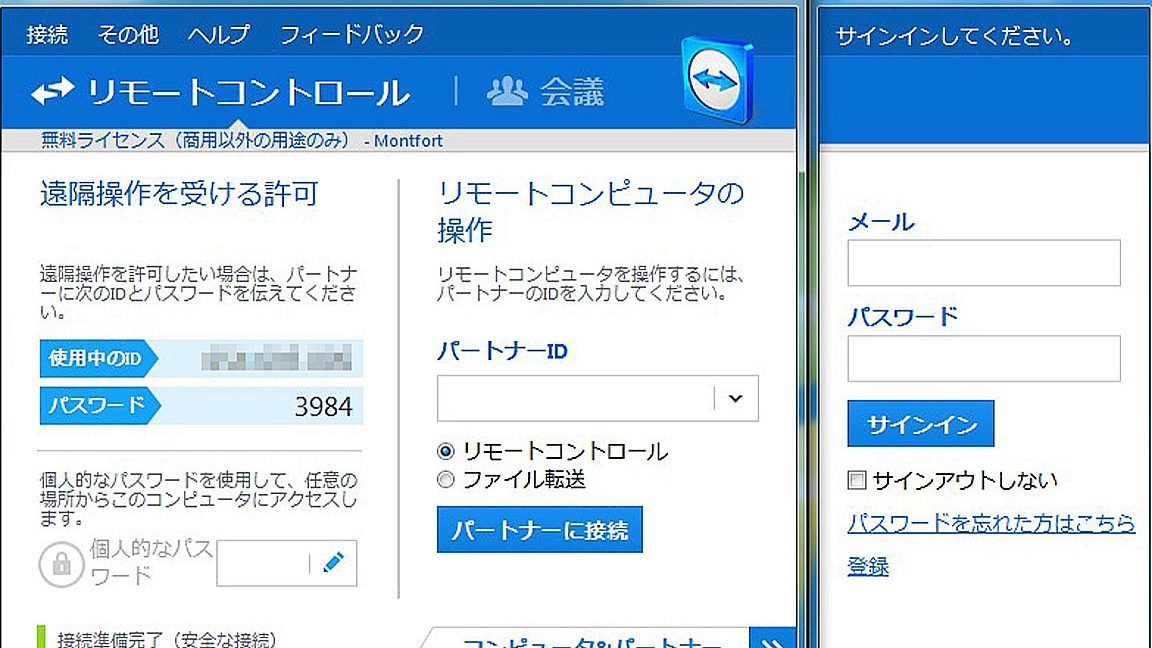The width and height of the screenshot is (1152, 648).
Task: Click the pencil icon for personal password
Action: click(x=334, y=563)
